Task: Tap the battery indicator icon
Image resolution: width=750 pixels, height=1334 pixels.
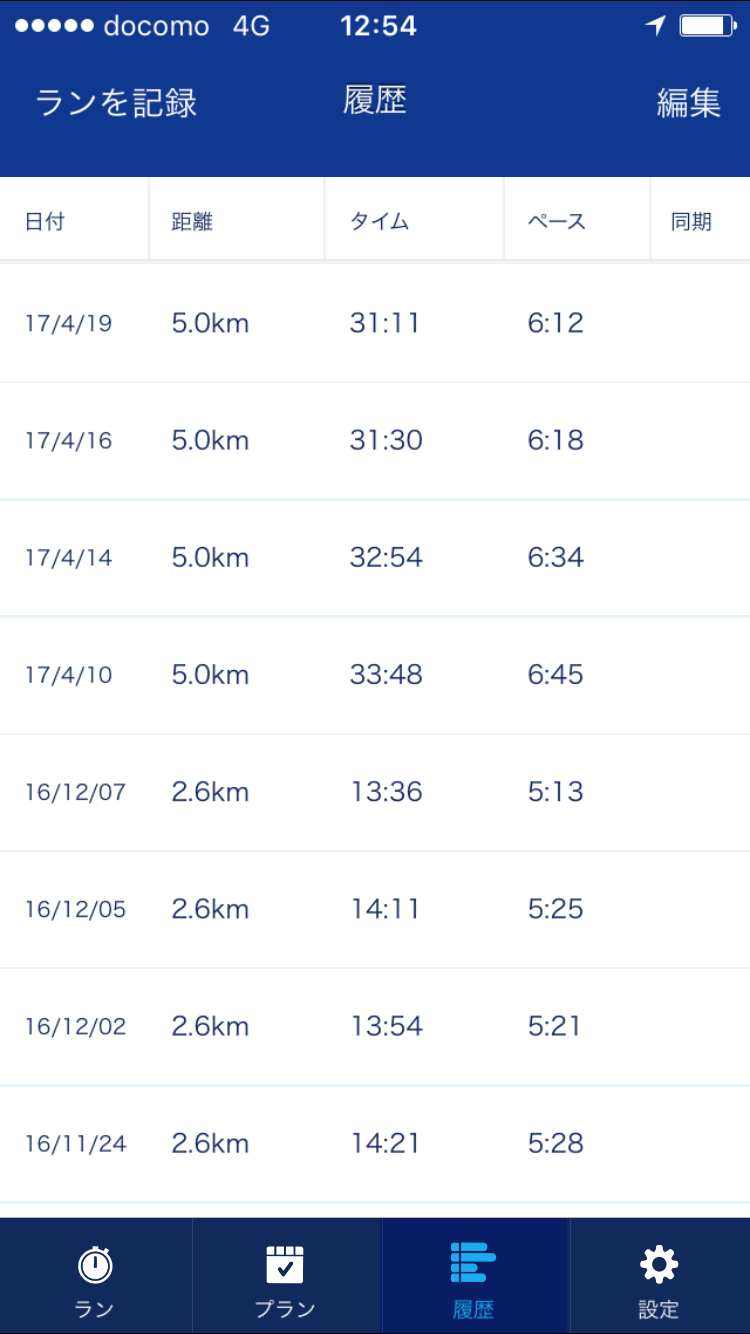Action: coord(707,26)
